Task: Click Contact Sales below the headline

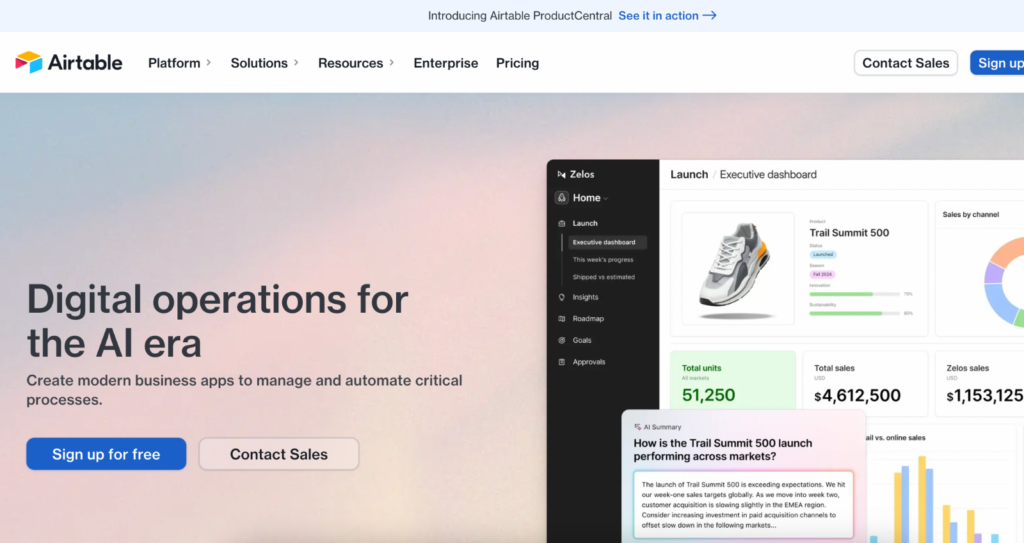Action: pos(279,454)
